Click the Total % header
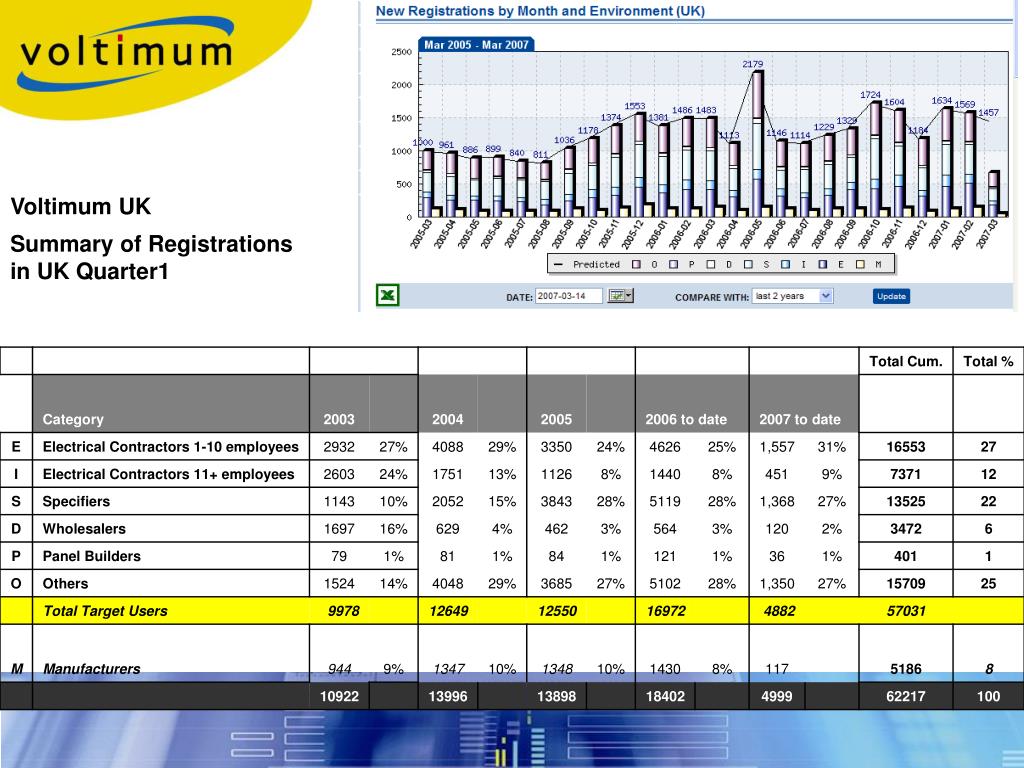The height and width of the screenshot is (768, 1024). [x=988, y=361]
